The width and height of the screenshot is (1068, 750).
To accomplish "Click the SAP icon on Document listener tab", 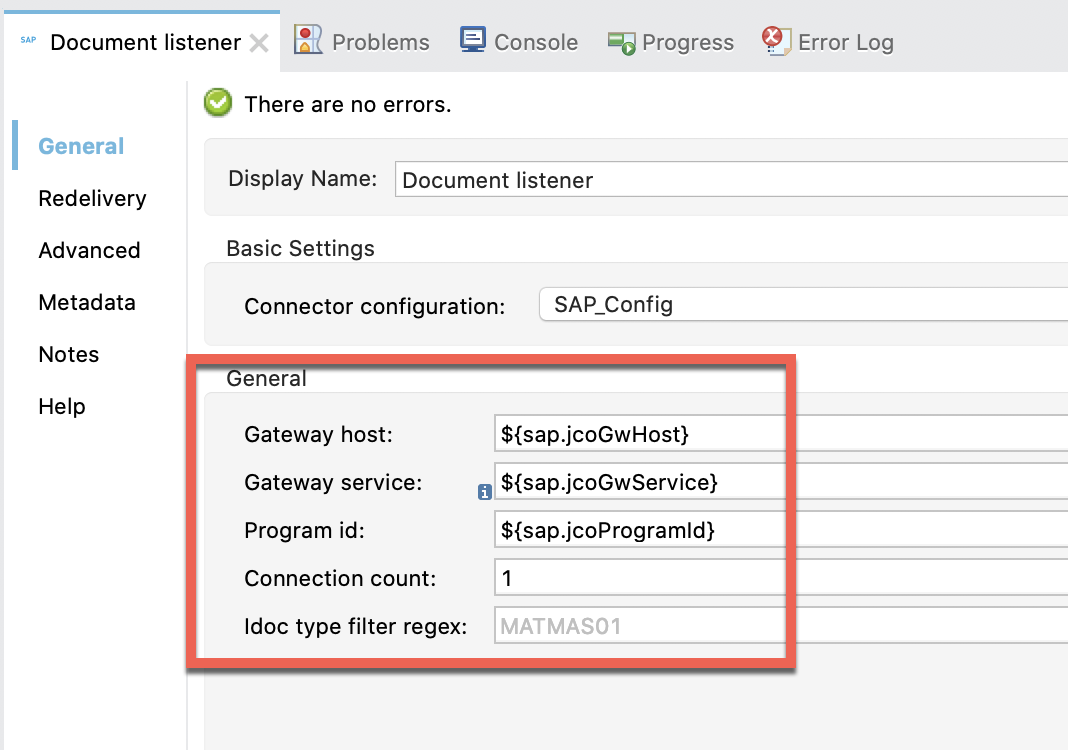I will pyautogui.click(x=28, y=42).
